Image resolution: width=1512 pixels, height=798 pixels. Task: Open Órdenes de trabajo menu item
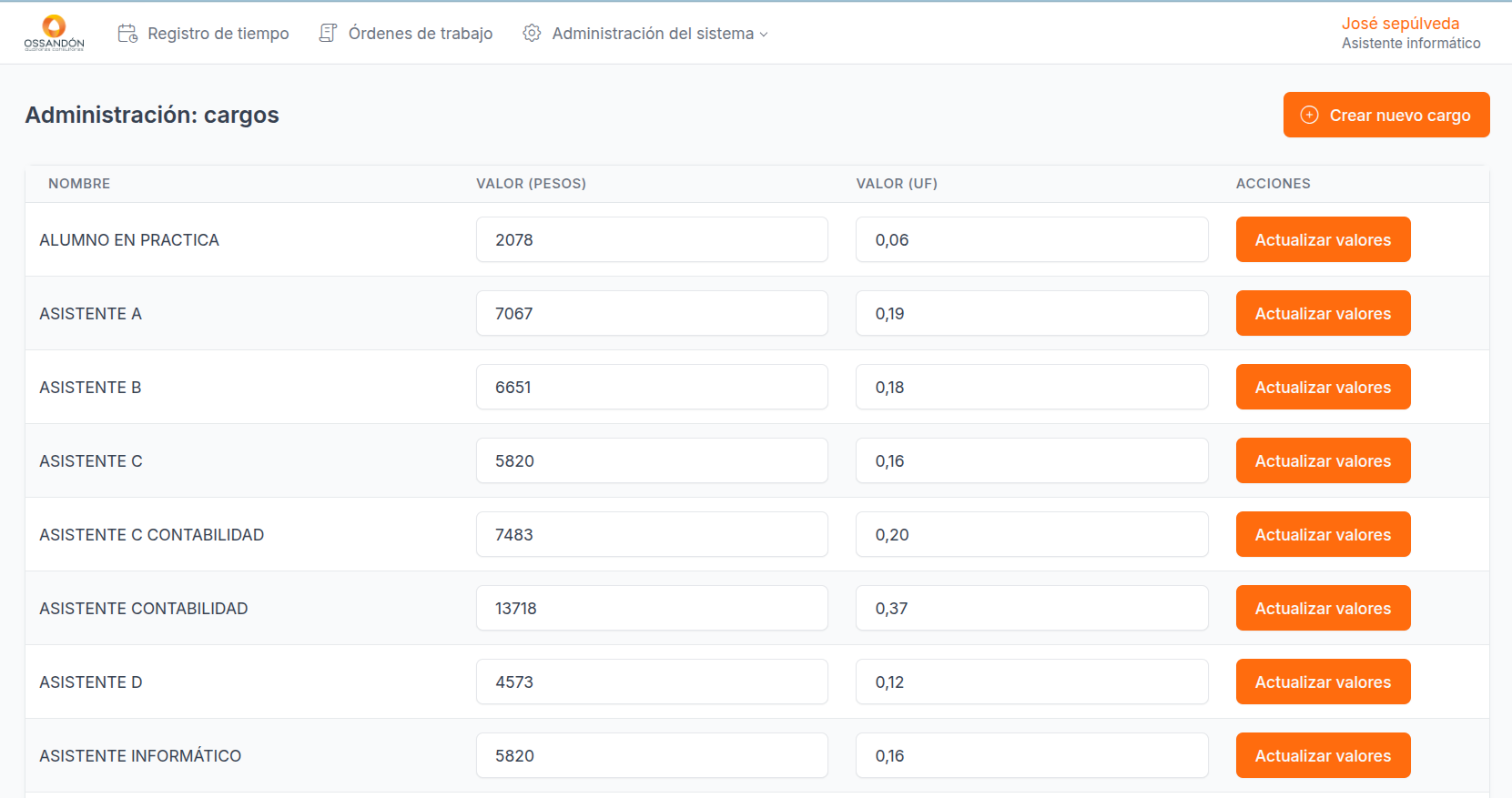406,34
